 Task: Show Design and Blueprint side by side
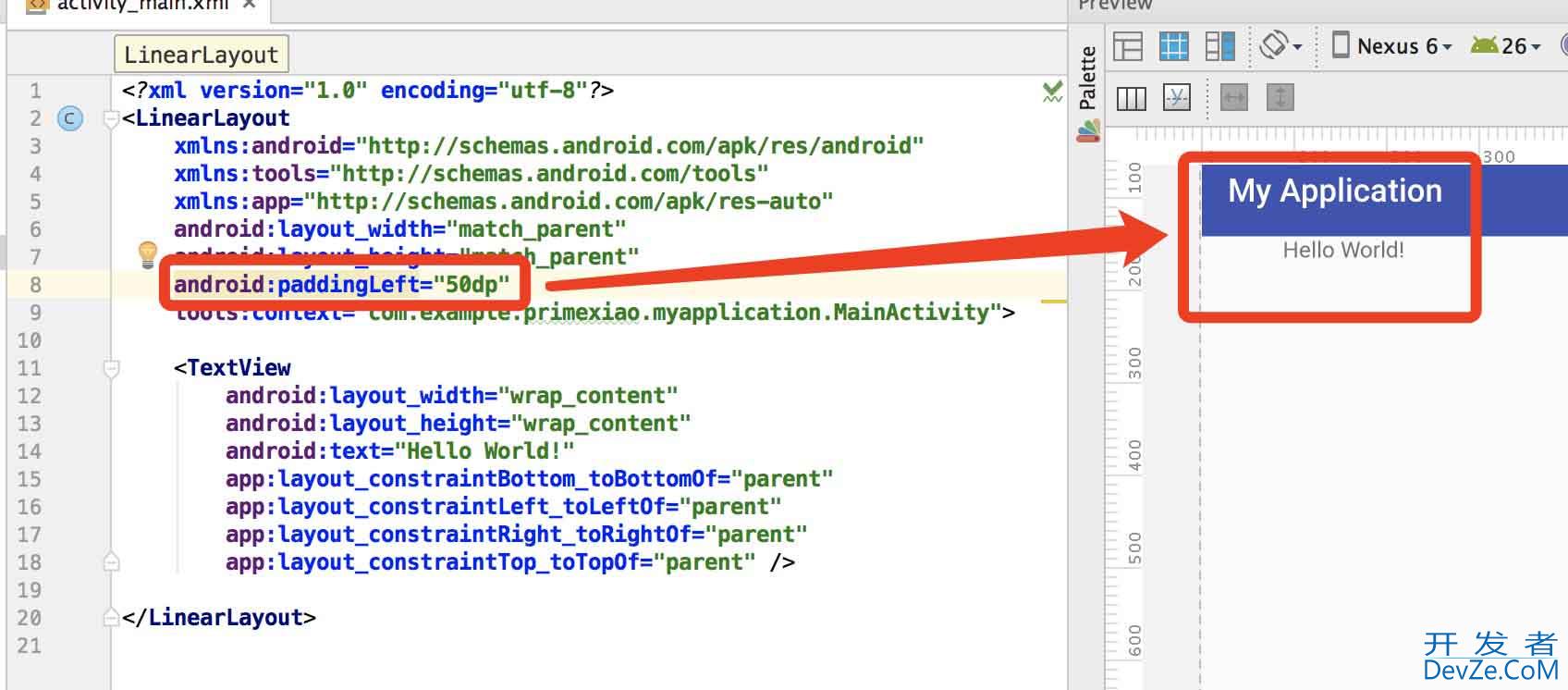tap(1220, 45)
